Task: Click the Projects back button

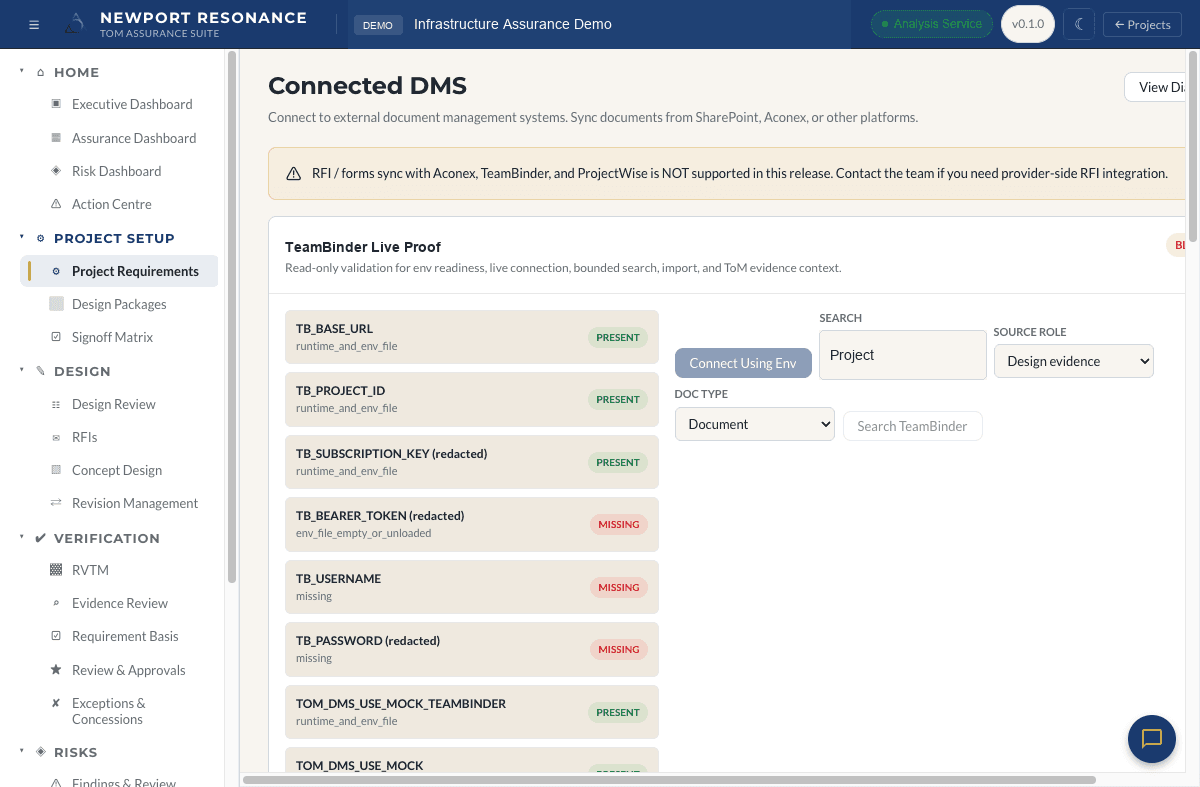Action: click(x=1142, y=25)
